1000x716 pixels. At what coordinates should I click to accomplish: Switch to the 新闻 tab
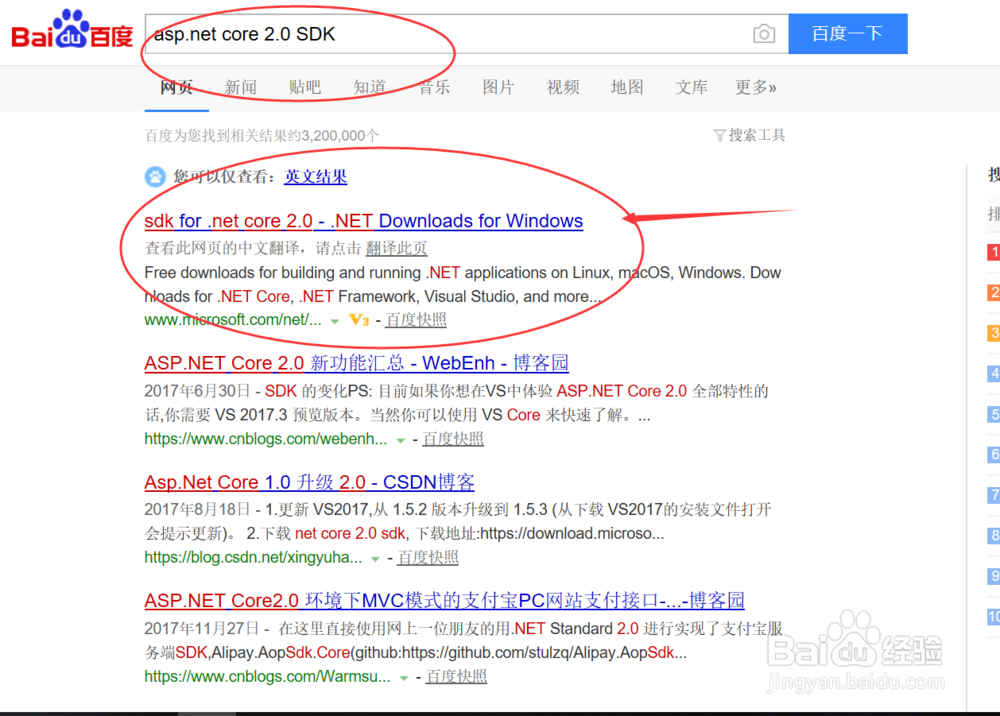[x=240, y=87]
